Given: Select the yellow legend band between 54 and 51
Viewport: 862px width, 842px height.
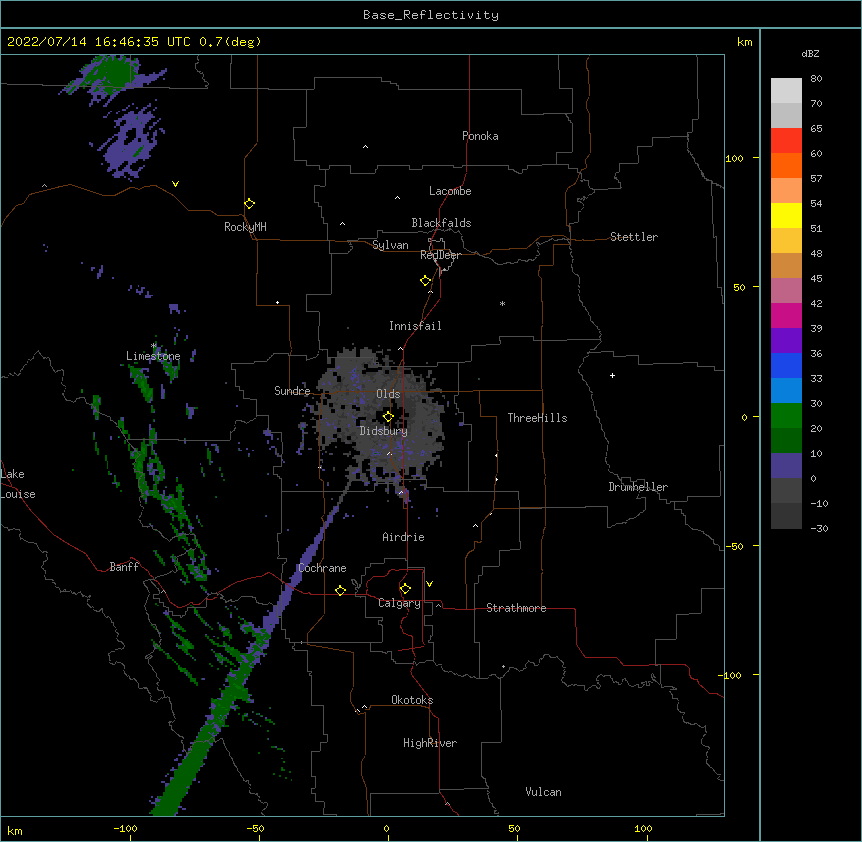Looking at the screenshot, I should click(x=786, y=216).
